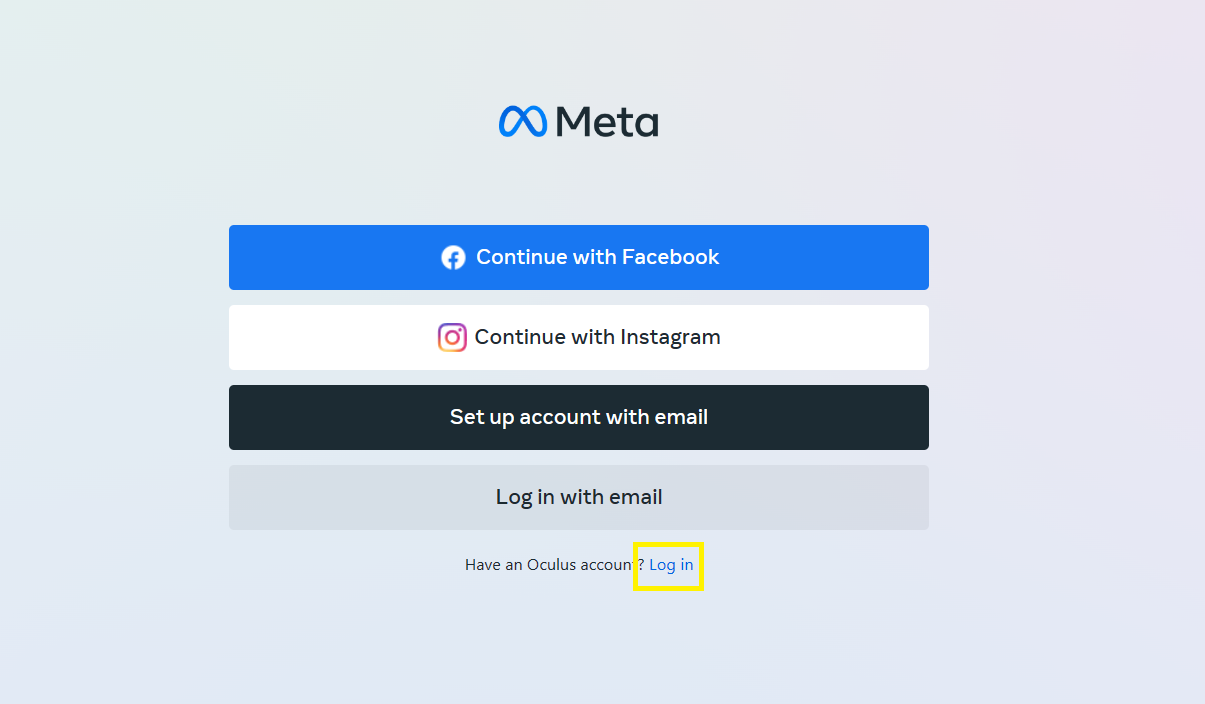Click the white circle Facebook "f" badge

(453, 258)
